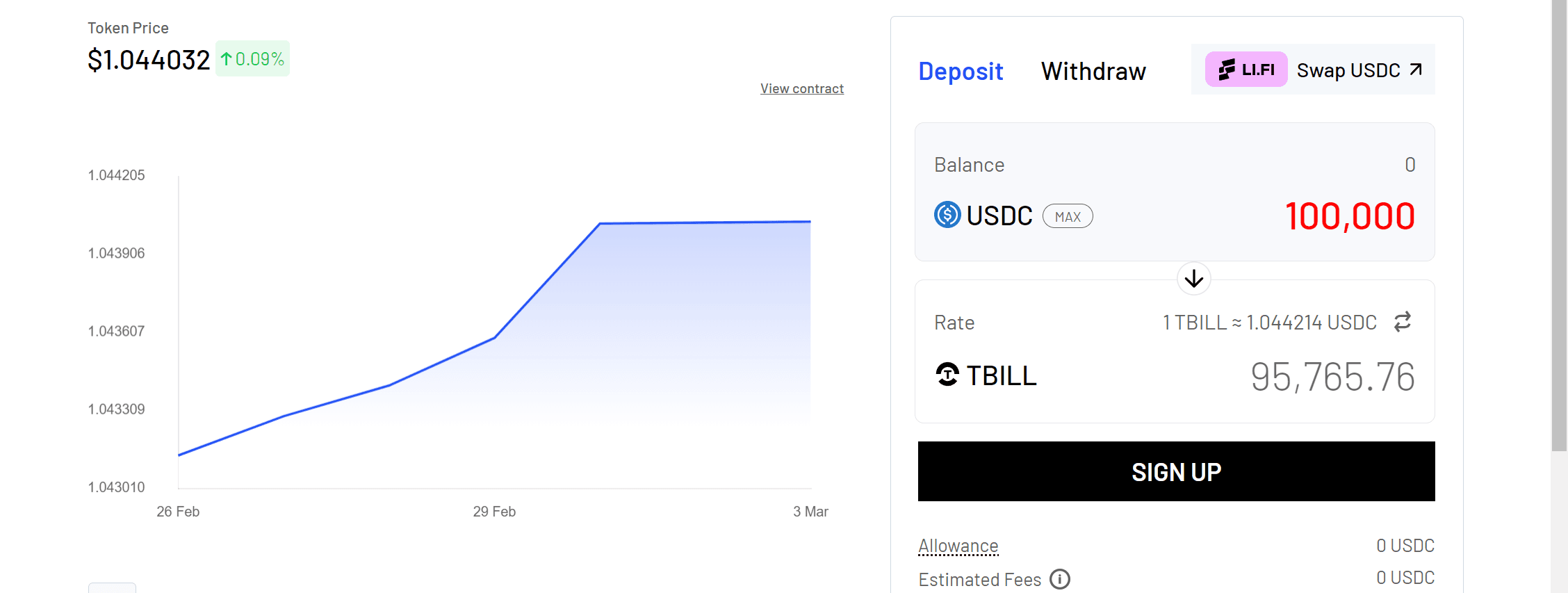Click the chart line at 29 Feb
1568x593 pixels.
(x=494, y=338)
